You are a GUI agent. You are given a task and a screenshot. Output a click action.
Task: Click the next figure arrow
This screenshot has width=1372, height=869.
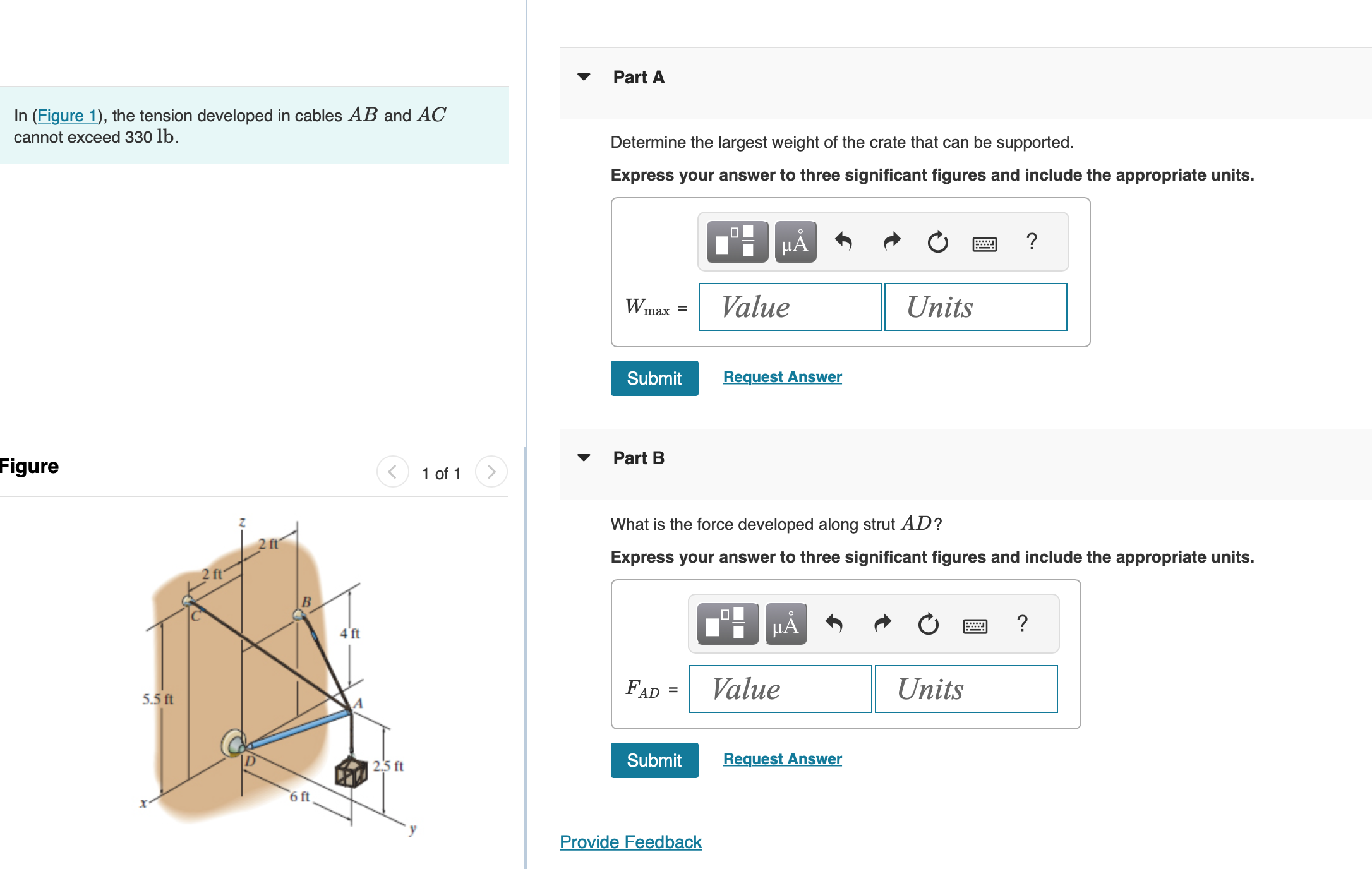[x=491, y=472]
